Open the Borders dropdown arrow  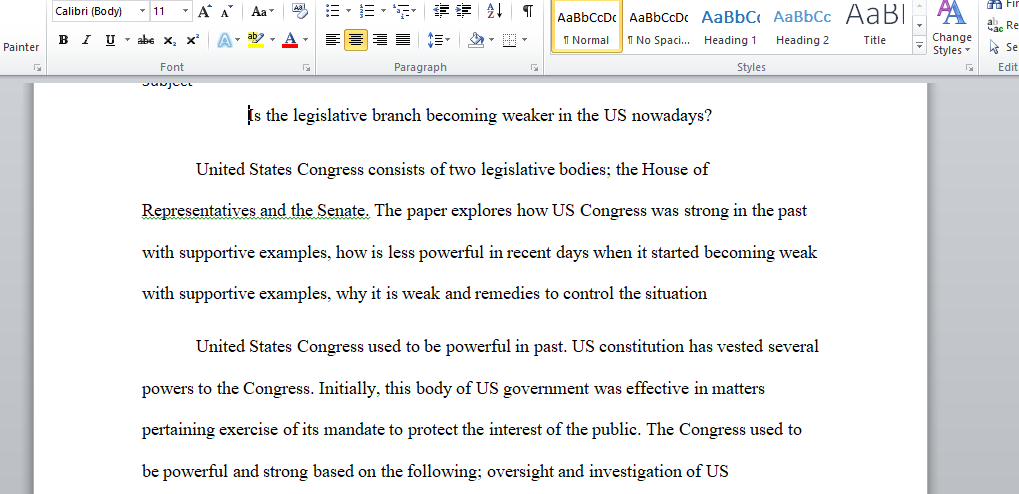tap(524, 40)
